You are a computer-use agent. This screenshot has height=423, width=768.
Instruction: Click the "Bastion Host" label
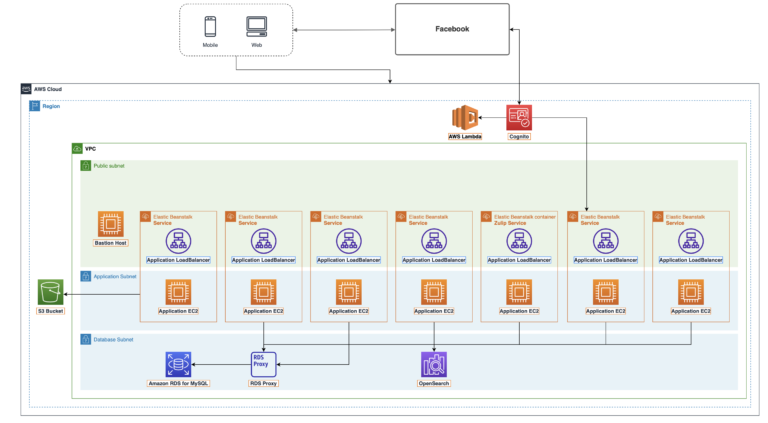[x=111, y=243]
